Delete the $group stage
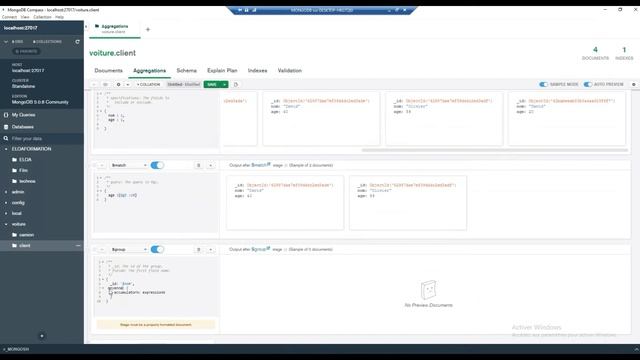 [x=199, y=249]
